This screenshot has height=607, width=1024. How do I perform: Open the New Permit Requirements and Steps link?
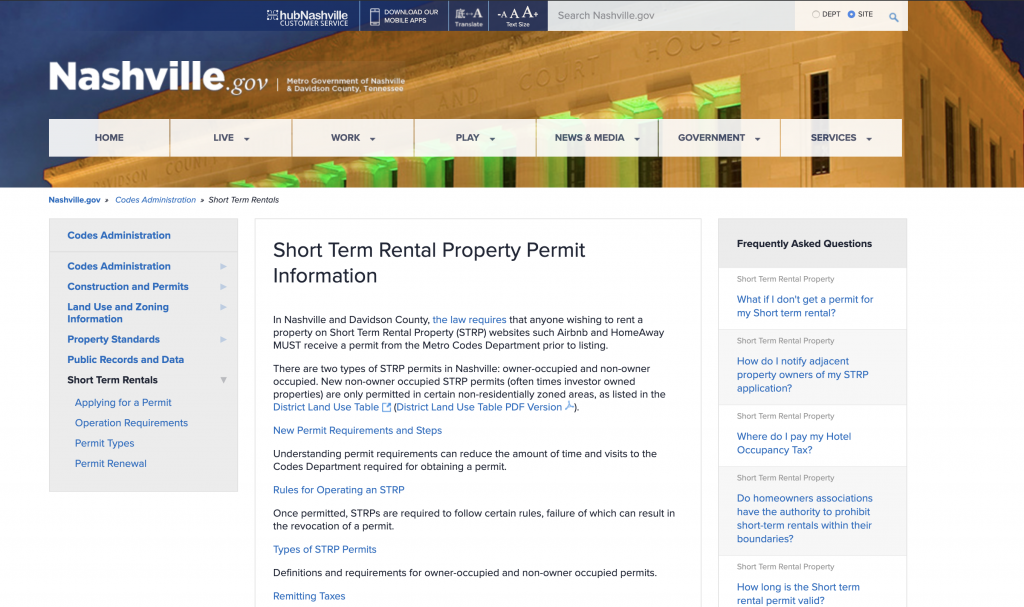point(357,431)
